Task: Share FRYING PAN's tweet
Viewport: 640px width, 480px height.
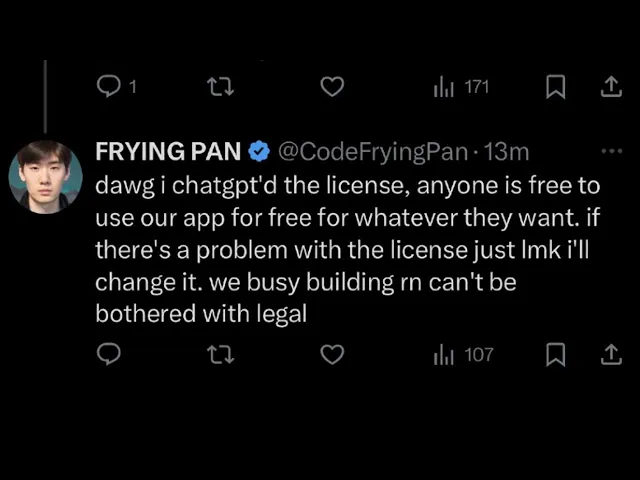Action: coord(610,355)
